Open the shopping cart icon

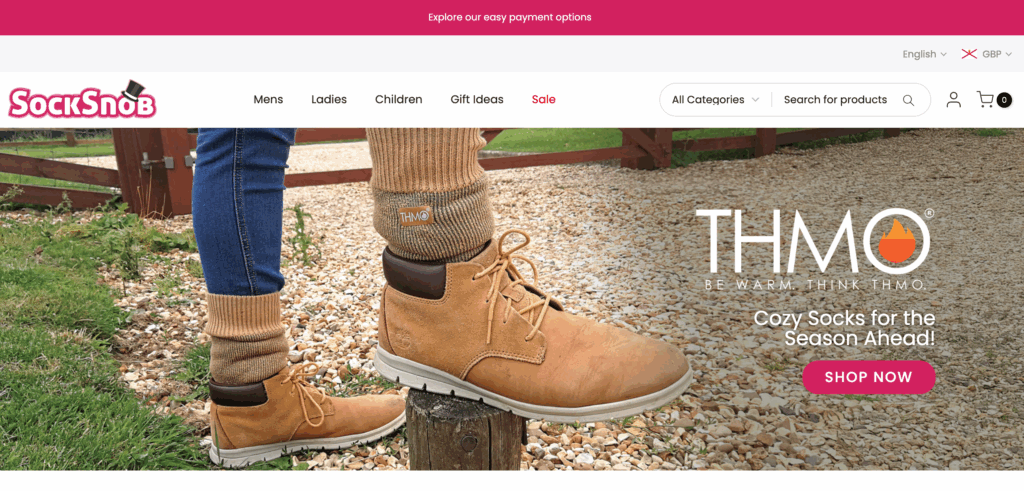(x=985, y=99)
